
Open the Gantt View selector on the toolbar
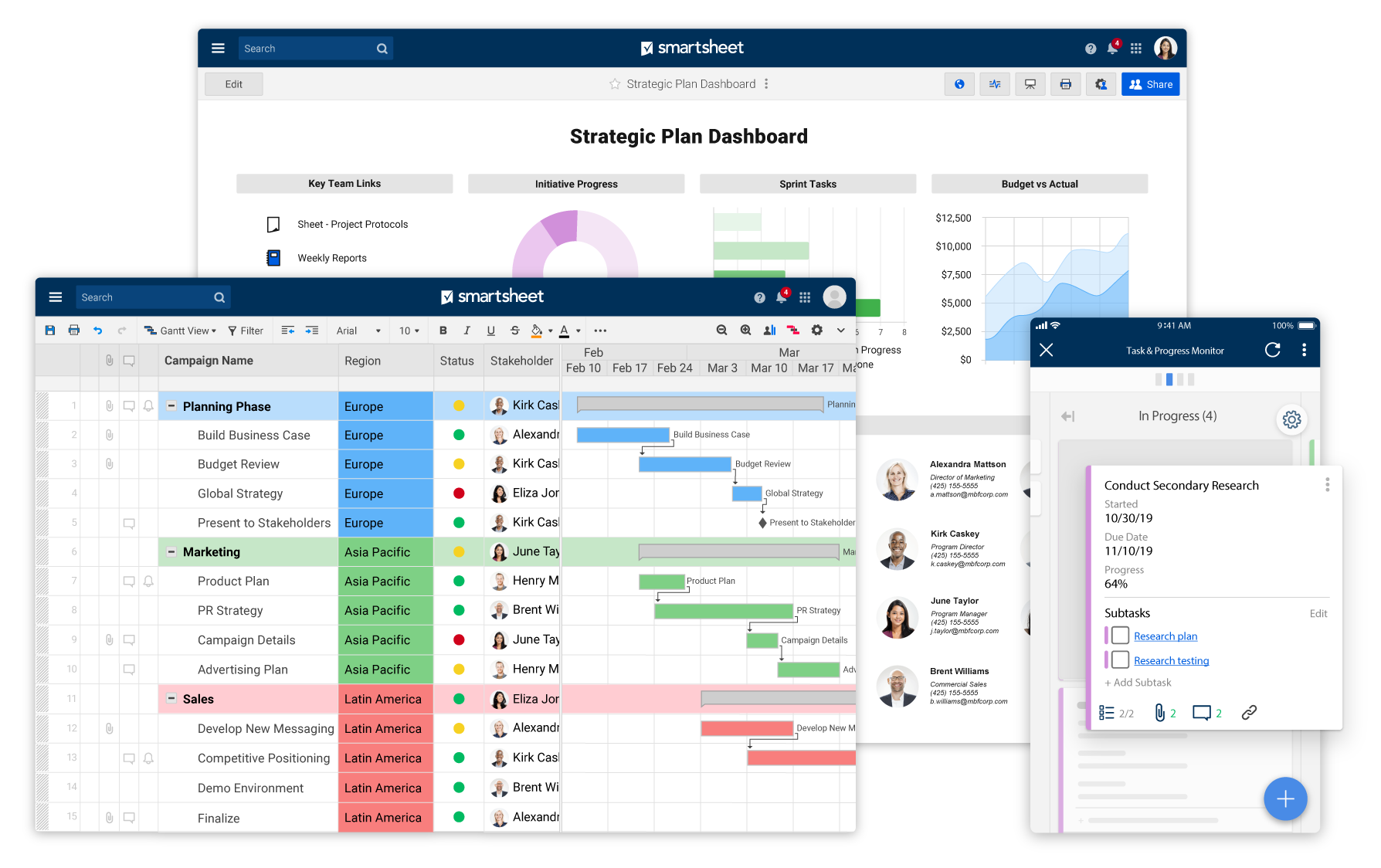point(179,330)
